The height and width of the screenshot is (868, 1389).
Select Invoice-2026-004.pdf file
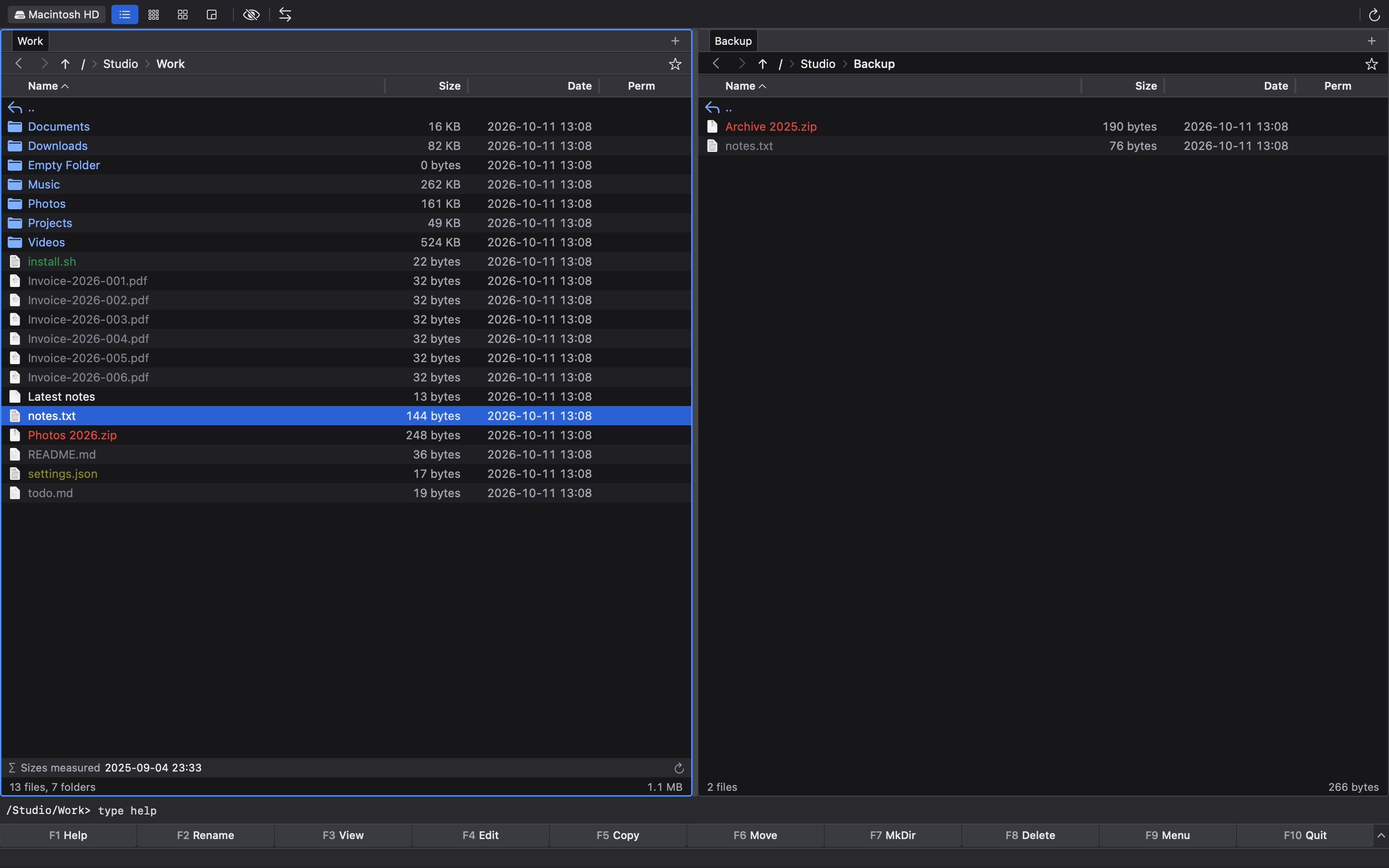(346, 339)
